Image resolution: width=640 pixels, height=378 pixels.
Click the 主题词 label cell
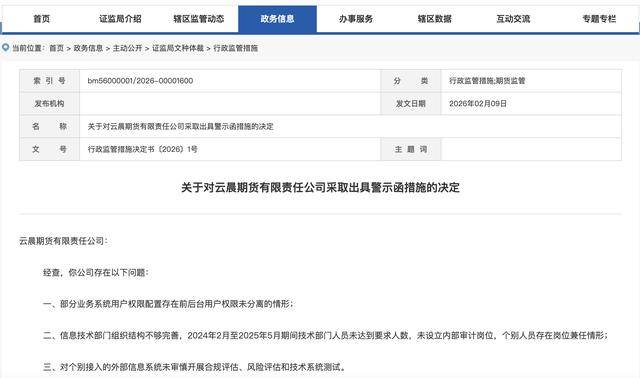pyautogui.click(x=411, y=149)
